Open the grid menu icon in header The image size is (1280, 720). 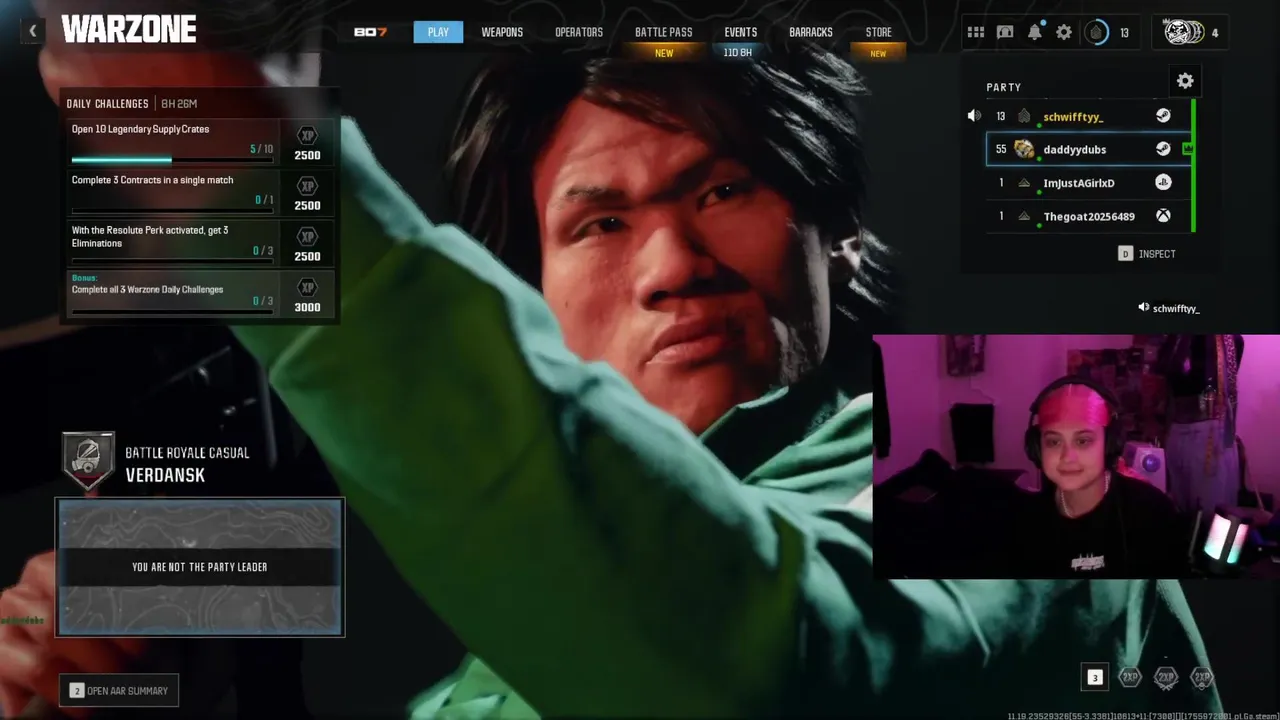tap(976, 32)
